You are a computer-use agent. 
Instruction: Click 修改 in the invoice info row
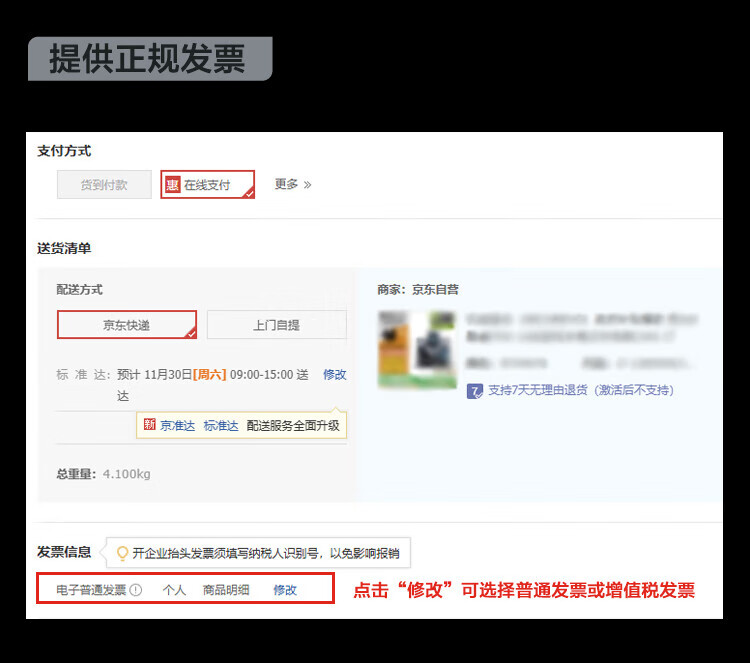(285, 590)
